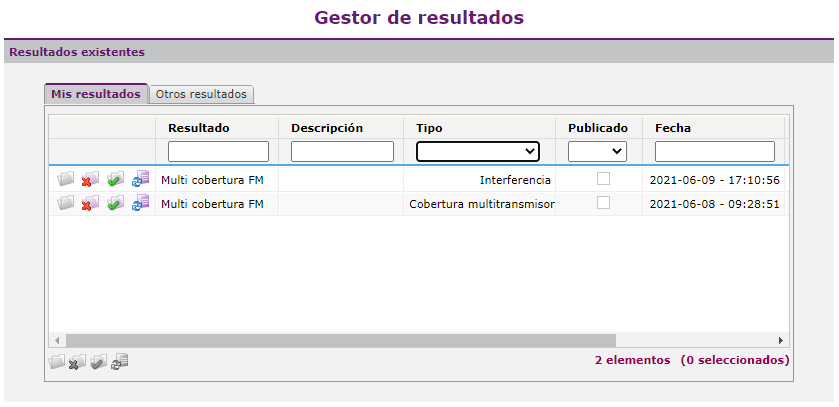Select Multi cobertura FM in Cobertura multitransmisor row

point(212,204)
